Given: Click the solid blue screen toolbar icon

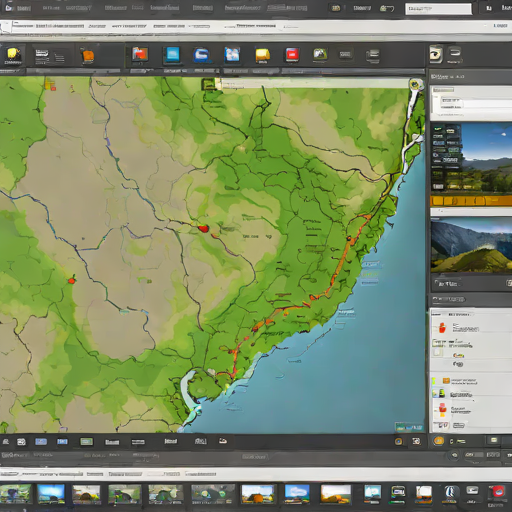Looking at the screenshot, I should pyautogui.click(x=172, y=54).
